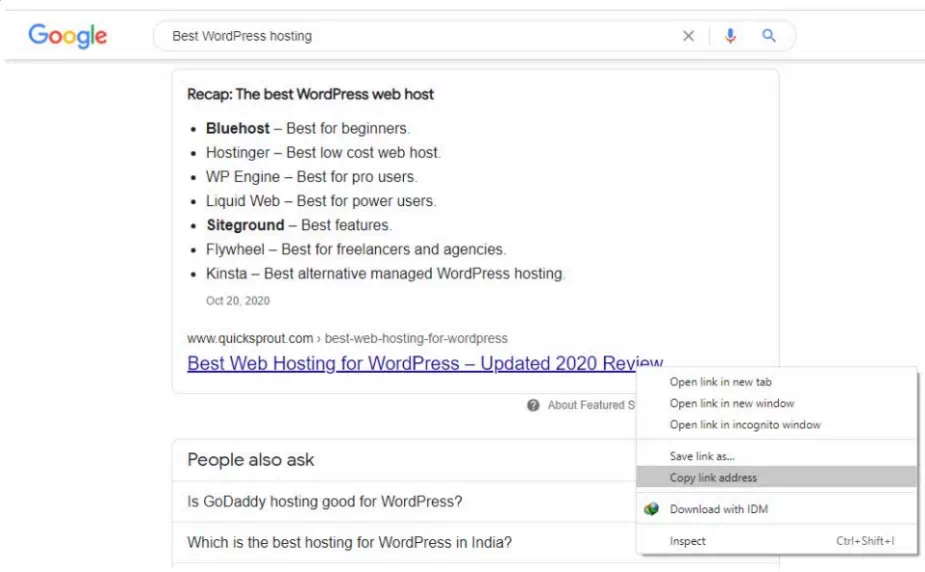
Task: Clear the search box text
Action: 688,36
